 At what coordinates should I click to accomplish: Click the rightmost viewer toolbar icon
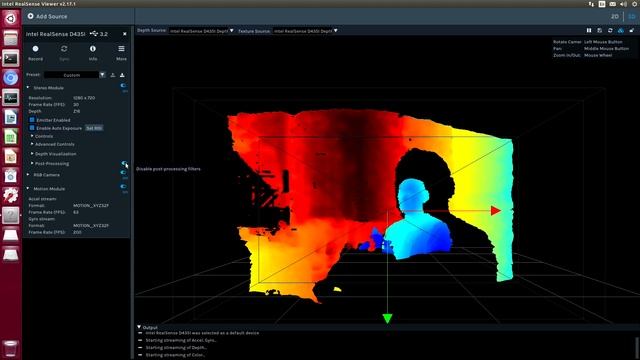pos(631,31)
